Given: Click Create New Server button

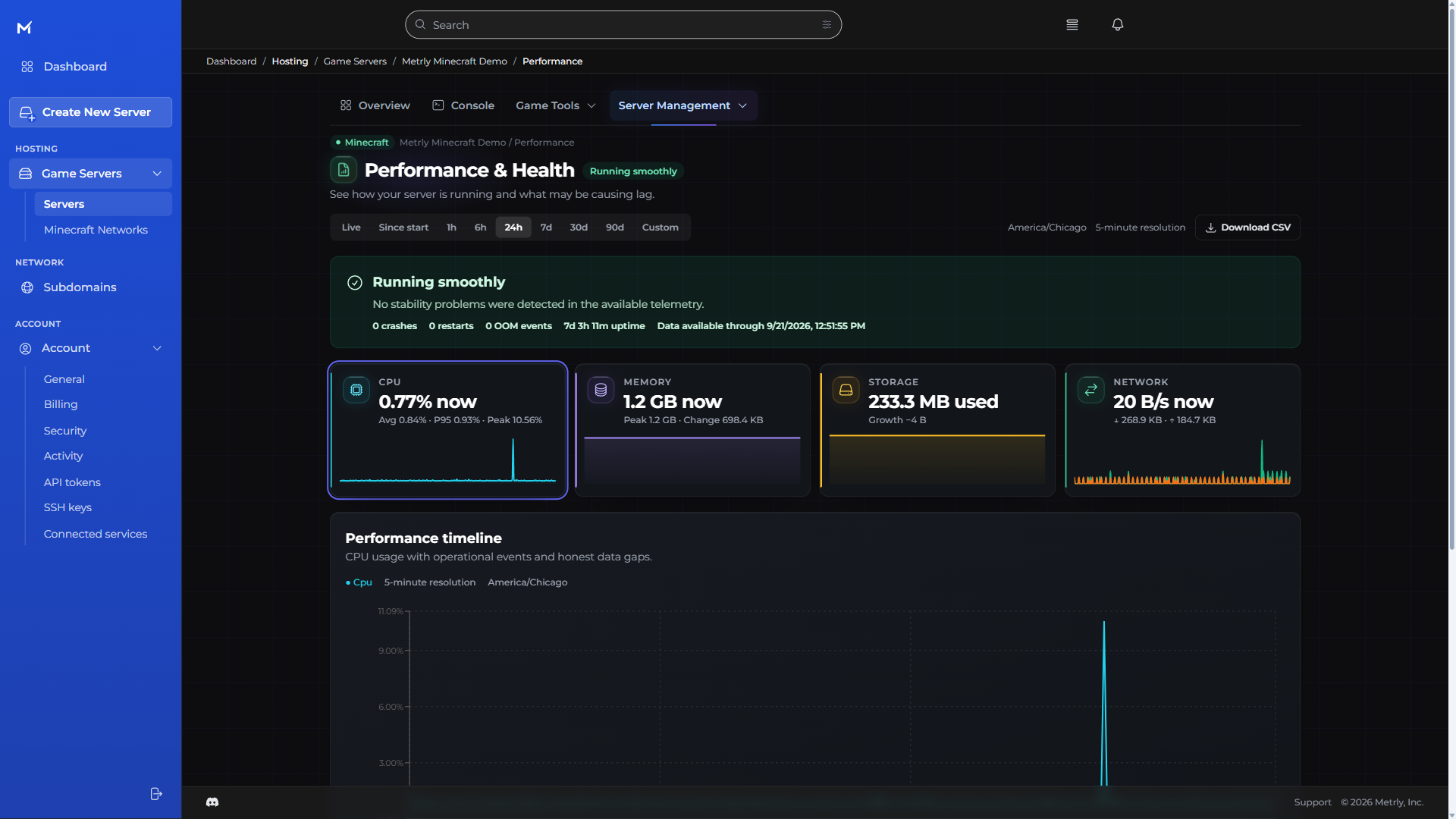Looking at the screenshot, I should click(x=90, y=112).
